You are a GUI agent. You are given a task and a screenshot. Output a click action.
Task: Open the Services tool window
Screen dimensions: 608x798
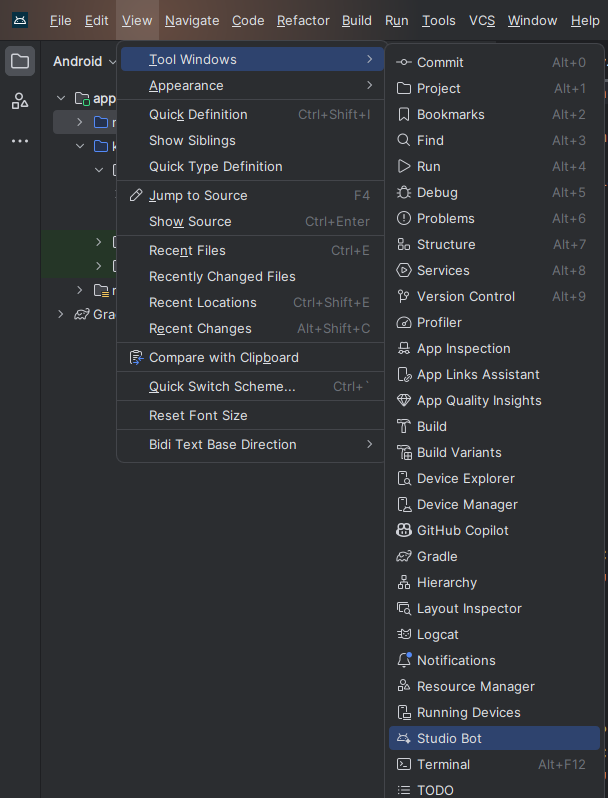click(494, 270)
